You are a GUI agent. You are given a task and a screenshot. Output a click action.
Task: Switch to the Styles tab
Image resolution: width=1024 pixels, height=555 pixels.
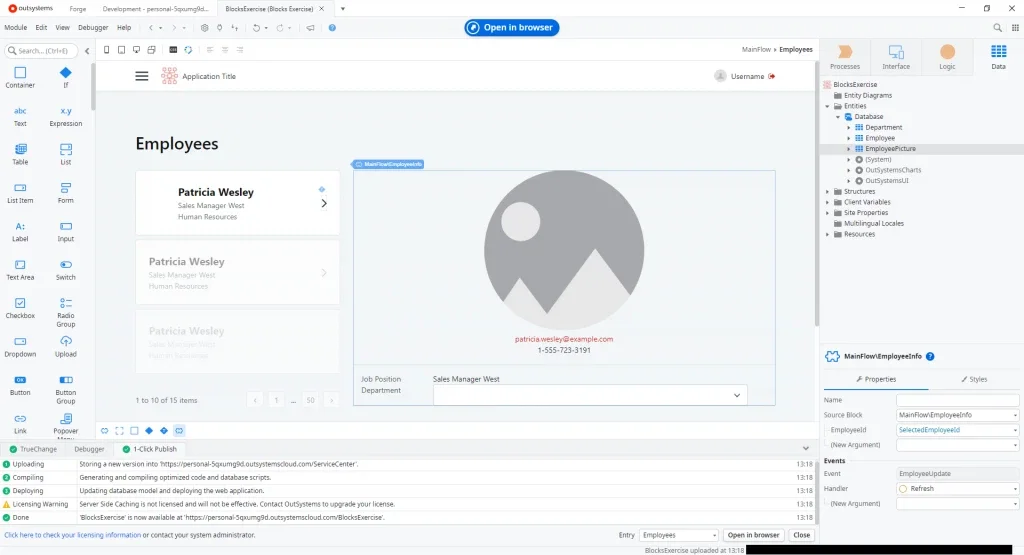tap(972, 379)
